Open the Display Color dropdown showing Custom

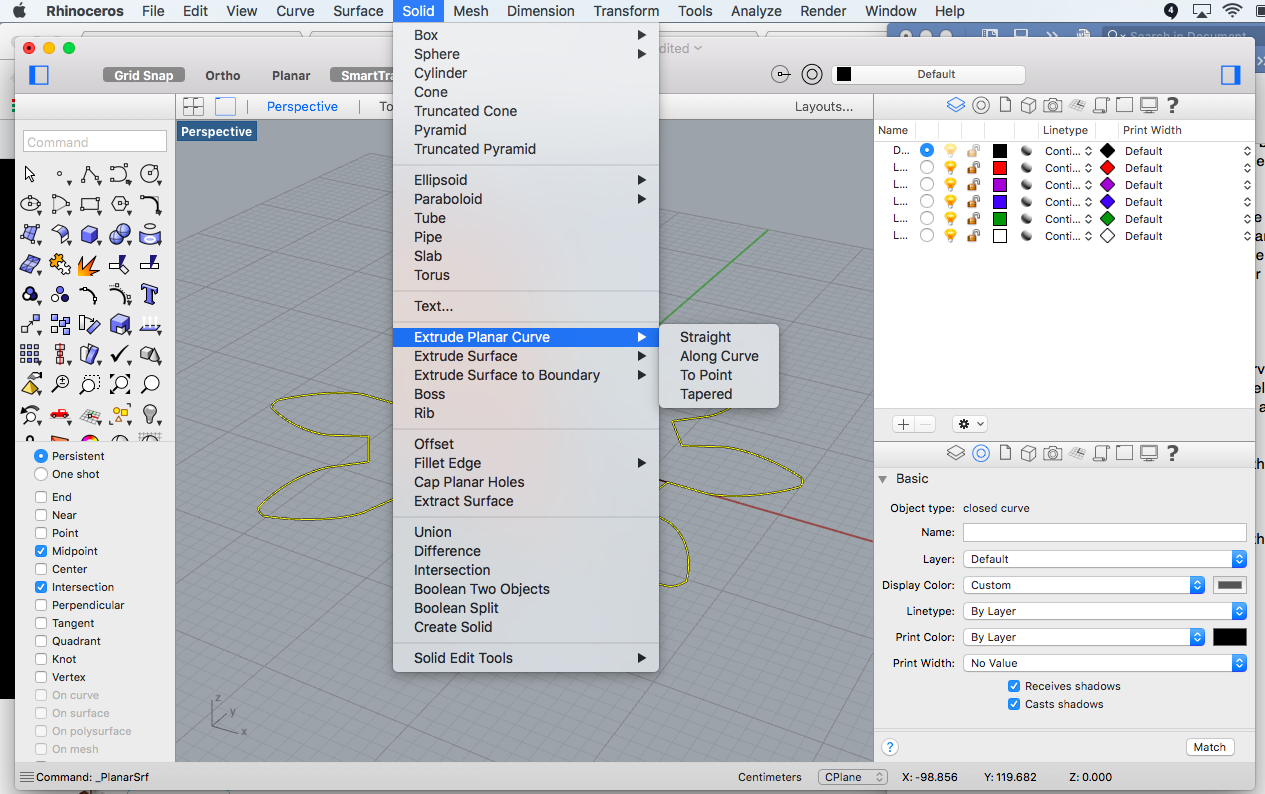[x=1084, y=585]
